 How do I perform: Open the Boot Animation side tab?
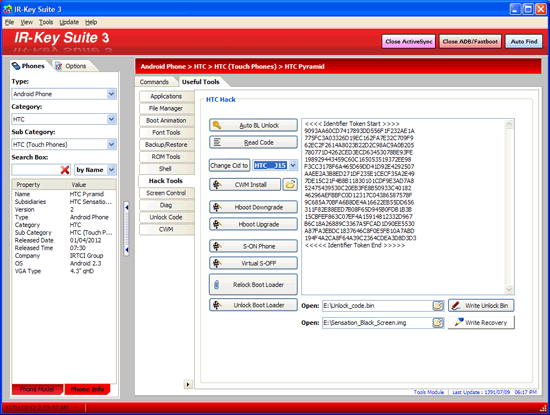tap(166, 120)
